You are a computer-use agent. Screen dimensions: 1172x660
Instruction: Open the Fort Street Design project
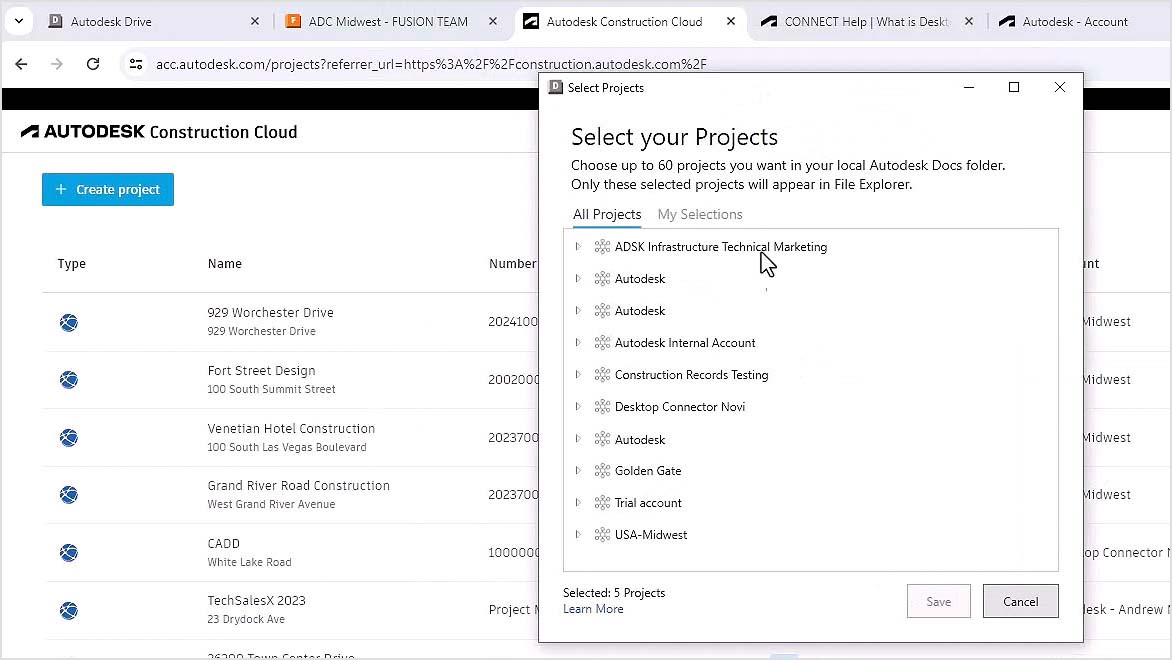(262, 371)
